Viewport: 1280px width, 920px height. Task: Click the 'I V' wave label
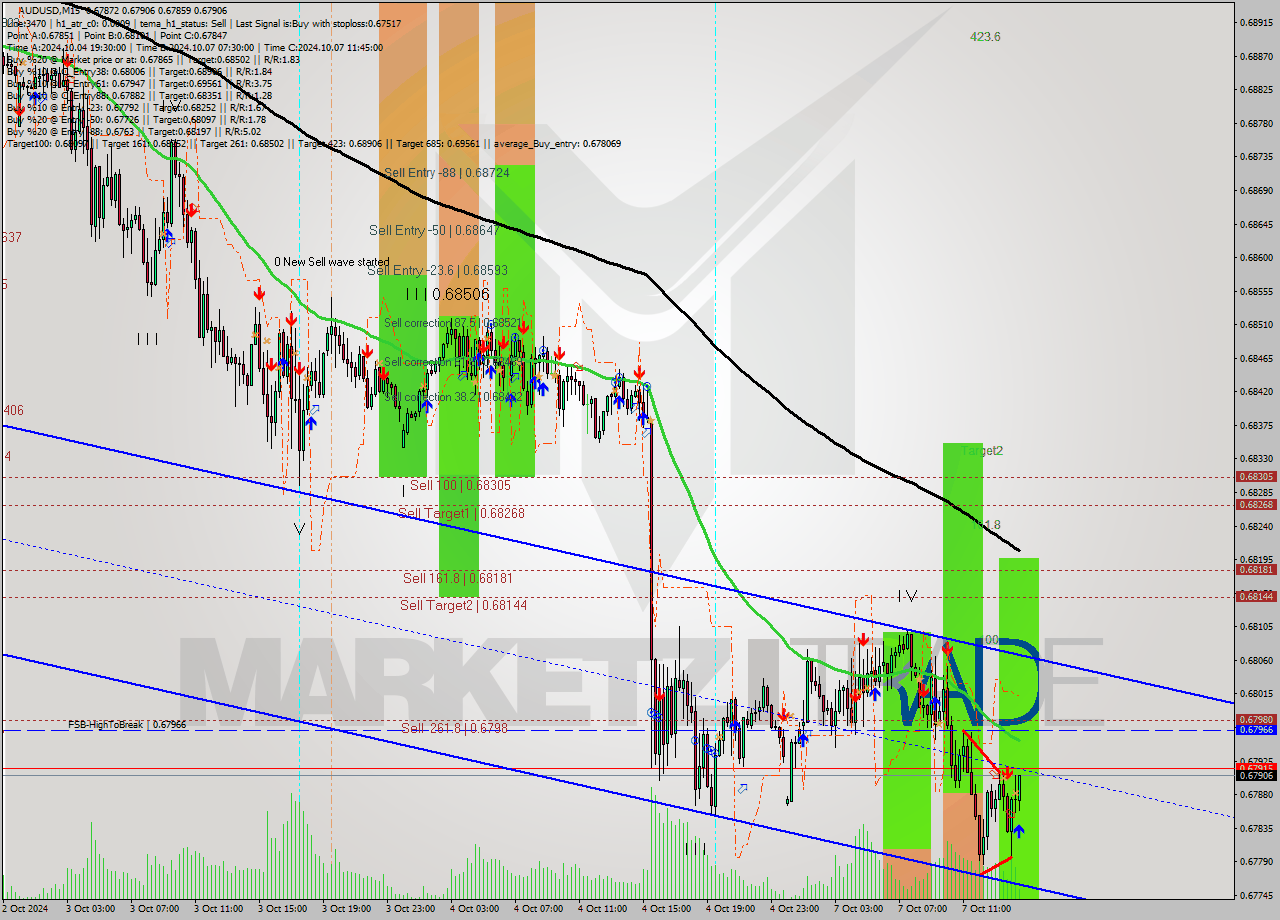(x=907, y=596)
